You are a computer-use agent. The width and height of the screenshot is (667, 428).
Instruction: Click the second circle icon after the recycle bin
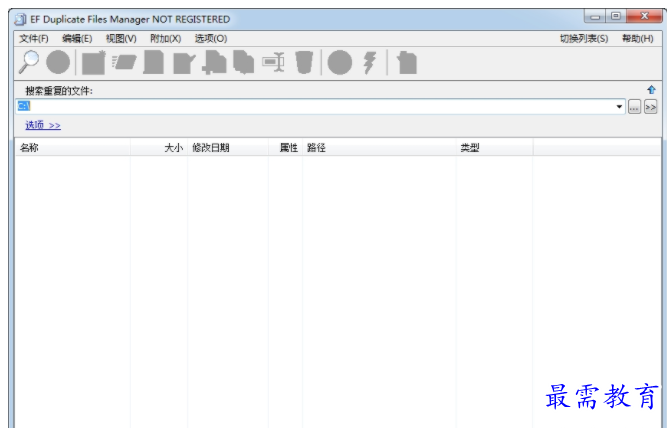339,63
